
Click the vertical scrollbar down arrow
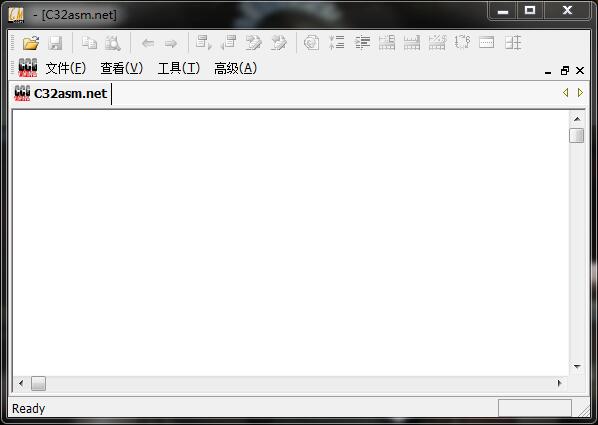pyautogui.click(x=577, y=367)
